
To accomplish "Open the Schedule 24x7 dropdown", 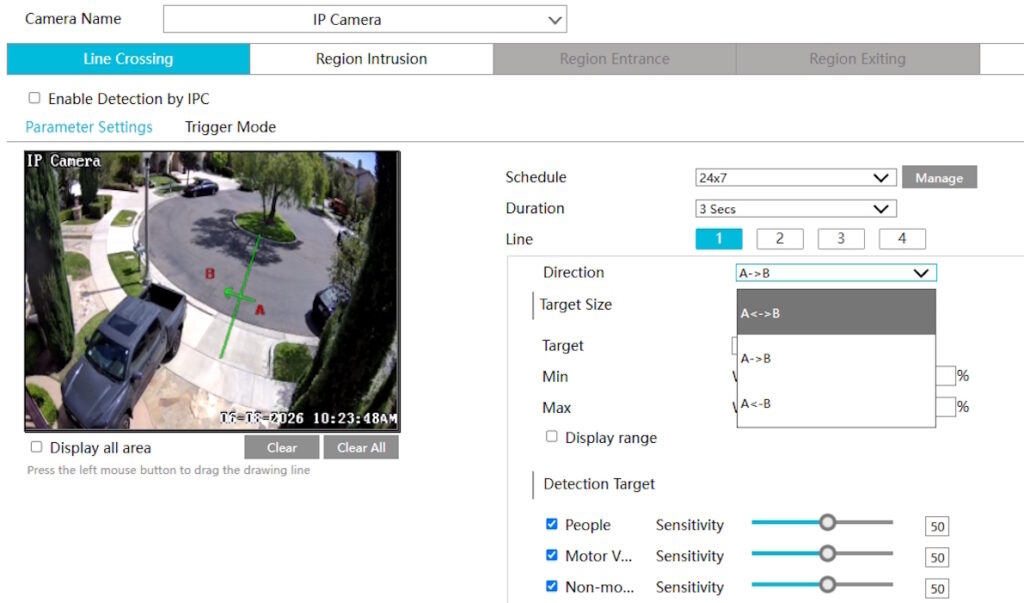I will click(x=795, y=178).
